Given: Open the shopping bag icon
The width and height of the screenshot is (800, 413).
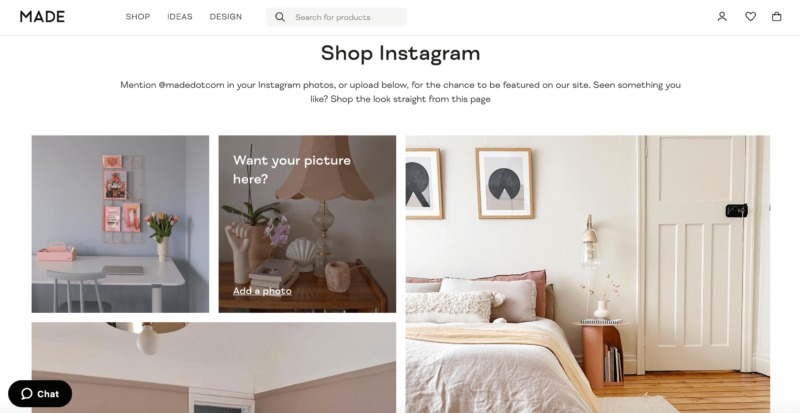Looking at the screenshot, I should 776,17.
